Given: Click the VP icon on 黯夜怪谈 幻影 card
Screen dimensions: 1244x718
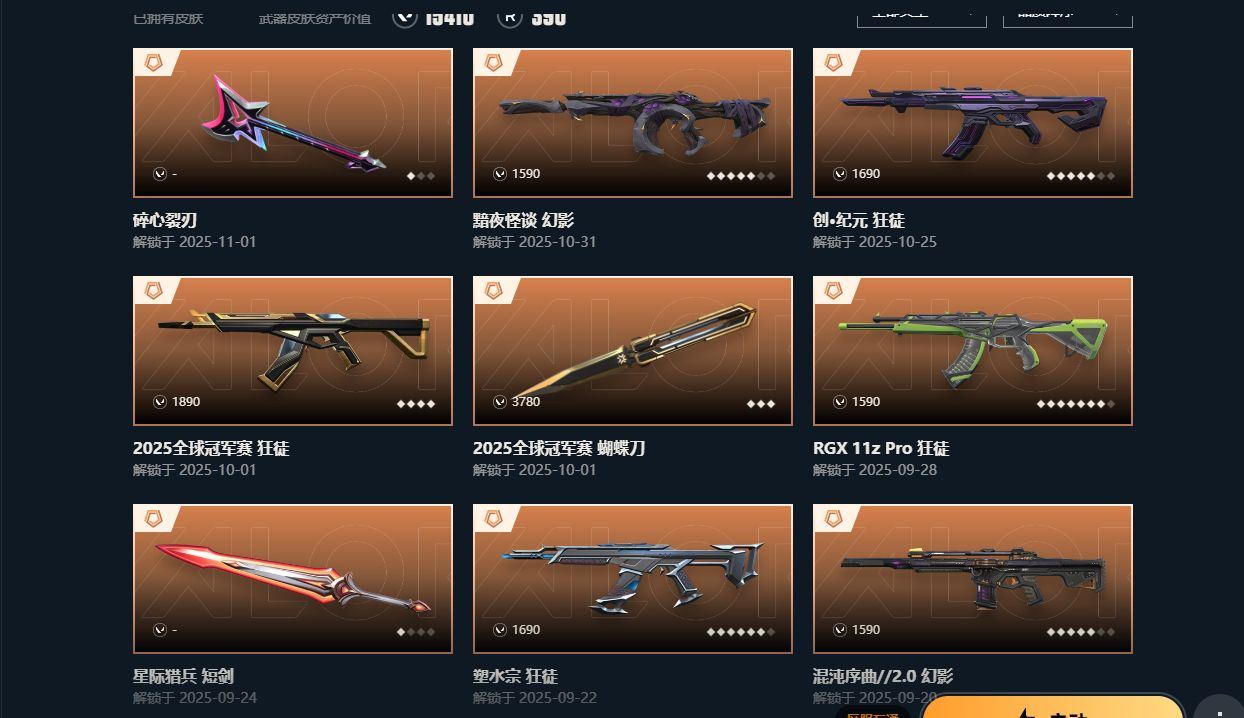Looking at the screenshot, I should click(x=500, y=174).
